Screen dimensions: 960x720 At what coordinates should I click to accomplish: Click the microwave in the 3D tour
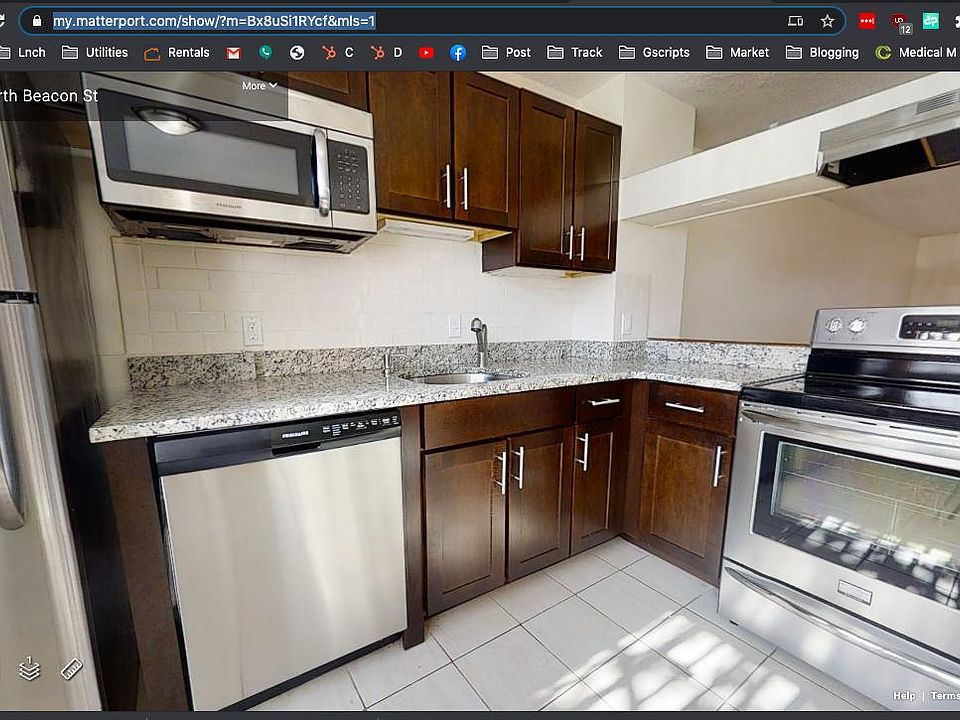230,162
